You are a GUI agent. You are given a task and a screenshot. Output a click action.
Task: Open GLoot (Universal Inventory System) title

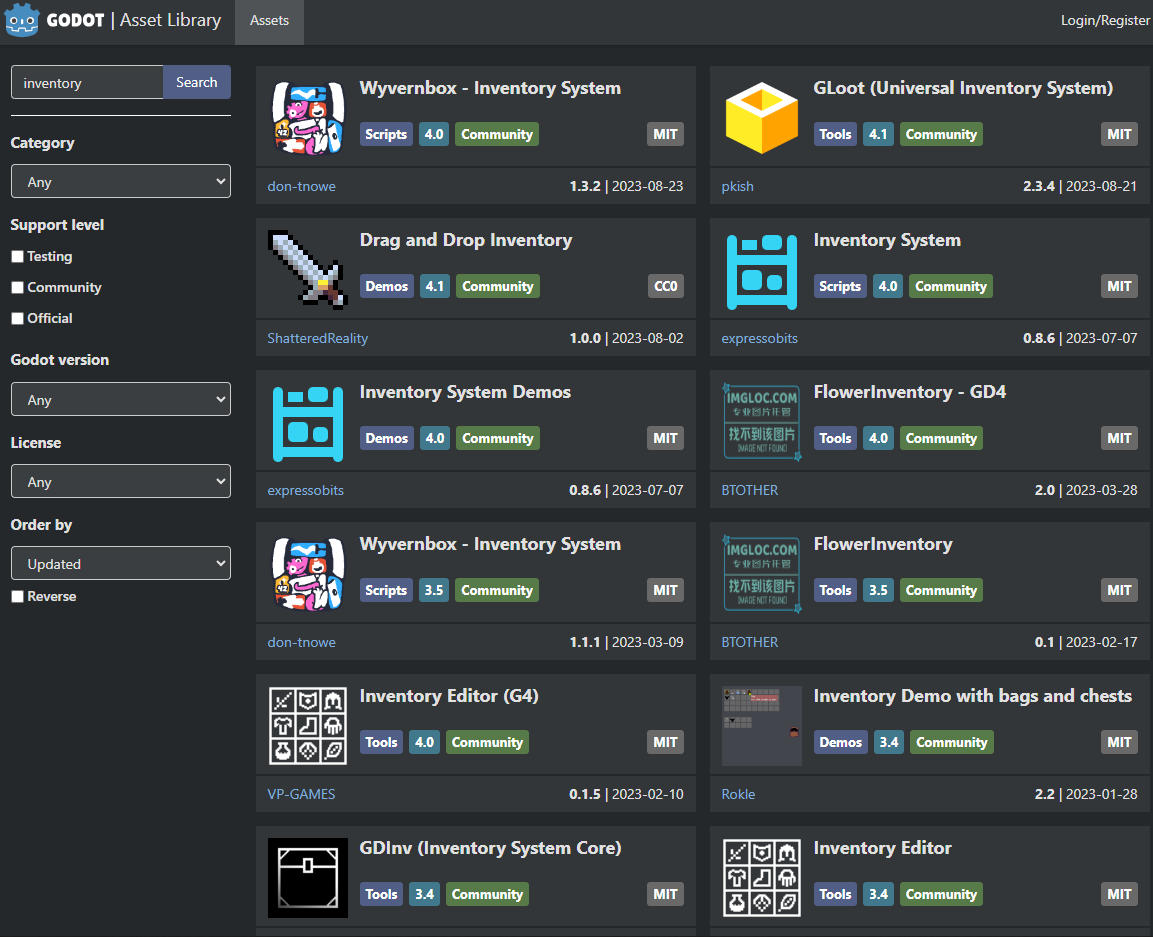click(x=963, y=88)
